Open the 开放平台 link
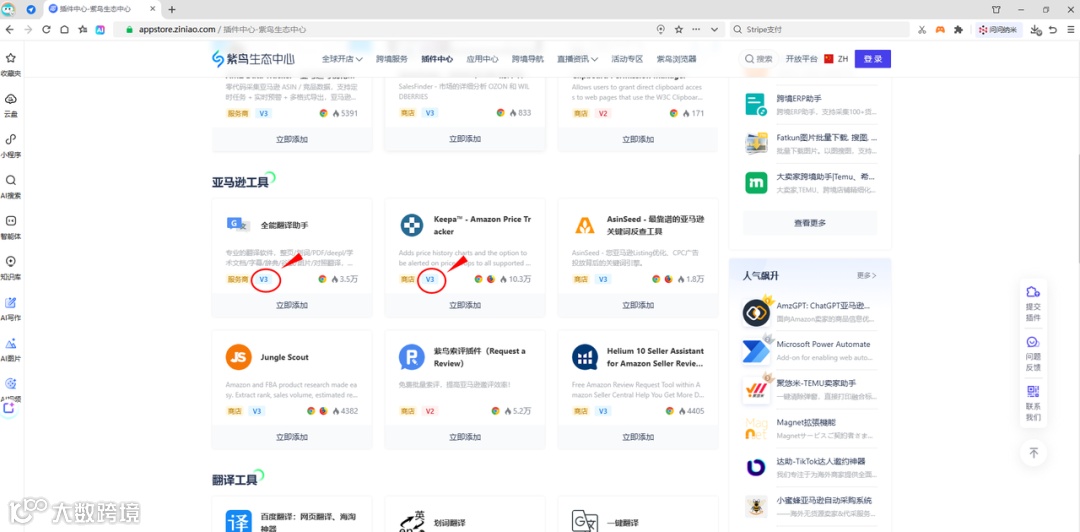Viewport: 1080px width, 532px height. point(802,59)
